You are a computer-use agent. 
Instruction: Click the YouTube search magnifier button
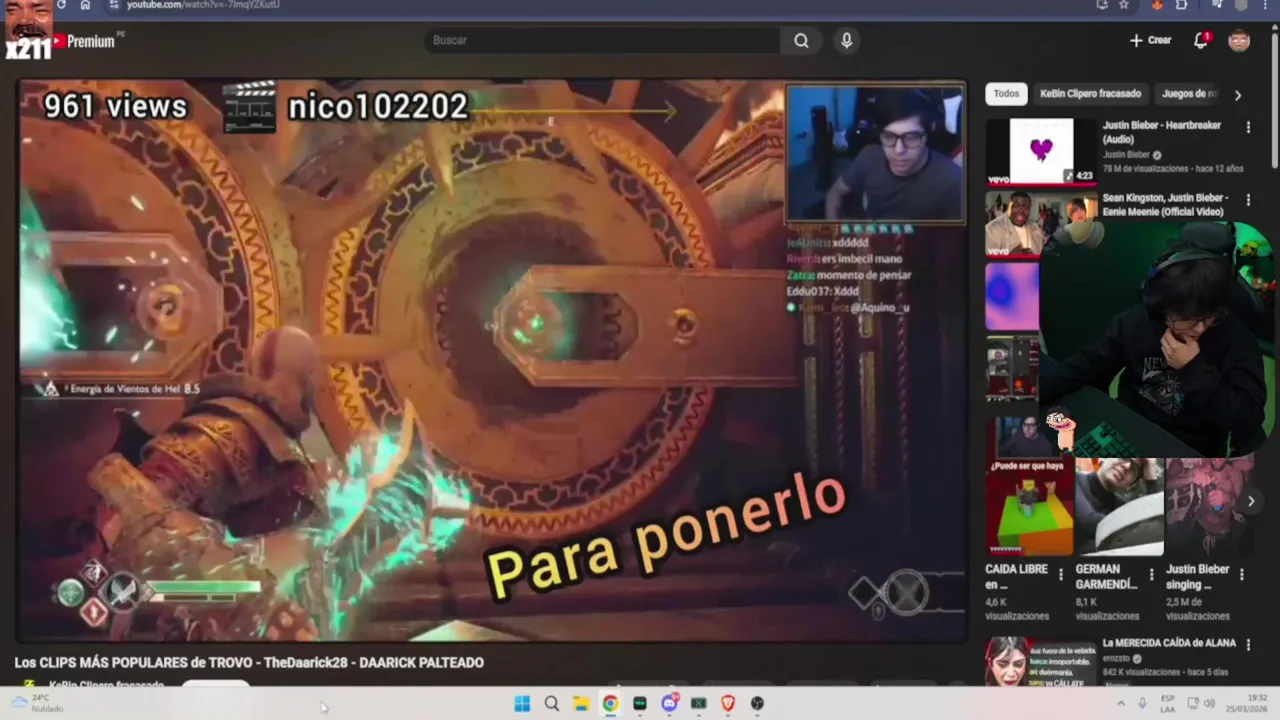pos(801,40)
